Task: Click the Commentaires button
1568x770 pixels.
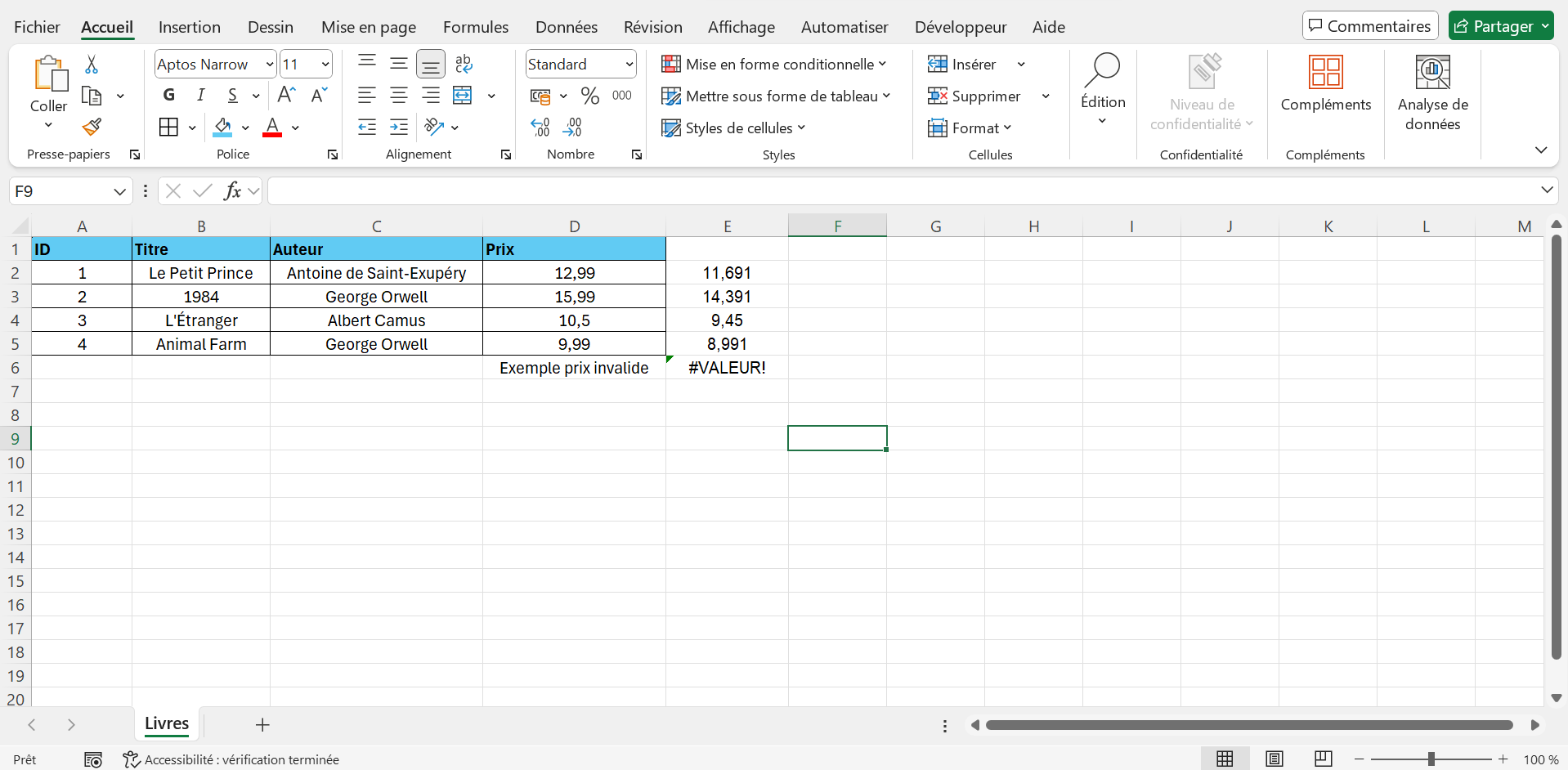Action: tap(1370, 26)
